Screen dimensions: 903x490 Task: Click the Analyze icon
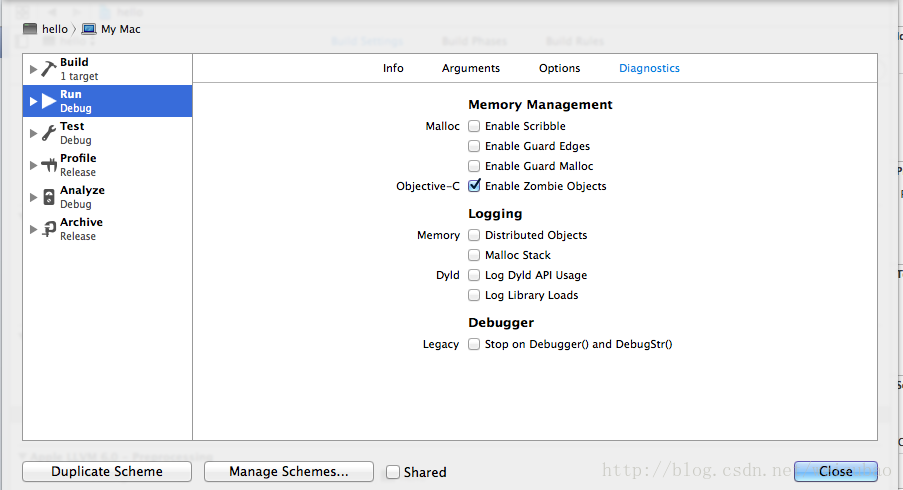point(49,197)
